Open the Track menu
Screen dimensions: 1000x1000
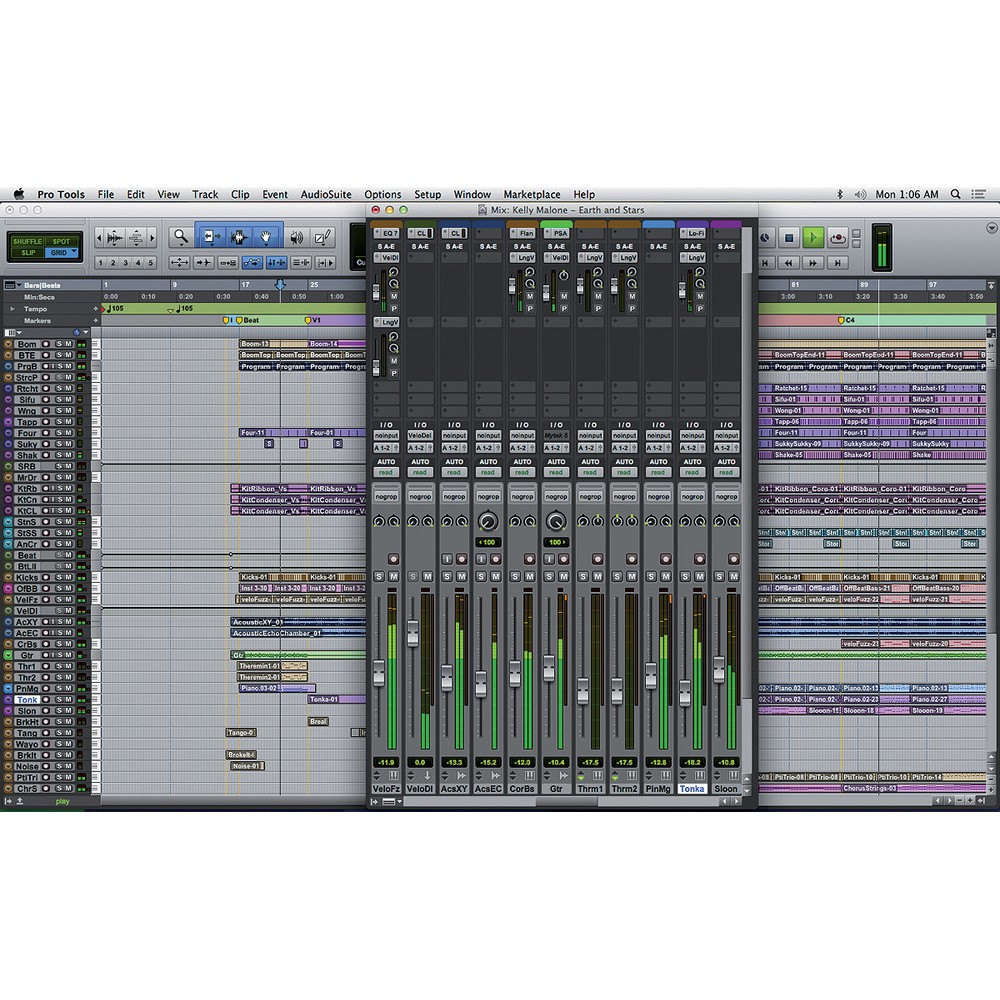[205, 194]
